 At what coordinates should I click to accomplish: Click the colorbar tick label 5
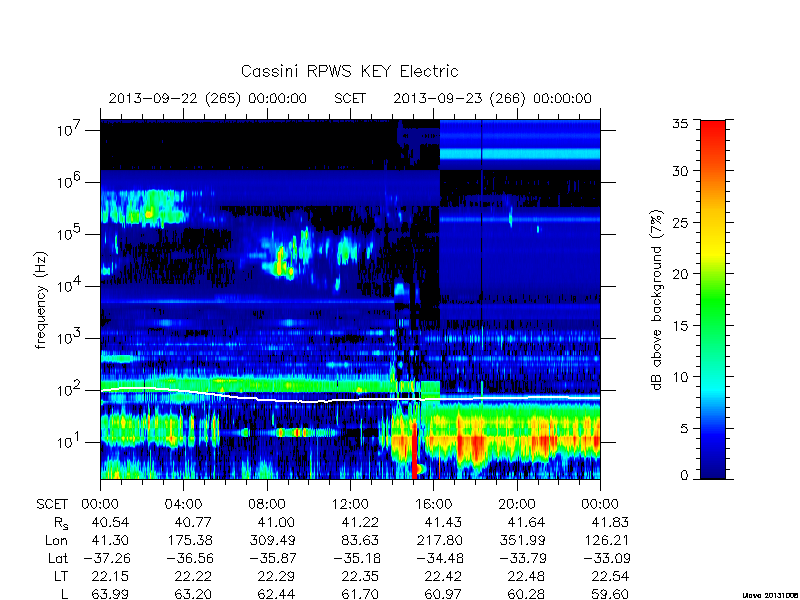coord(684,429)
